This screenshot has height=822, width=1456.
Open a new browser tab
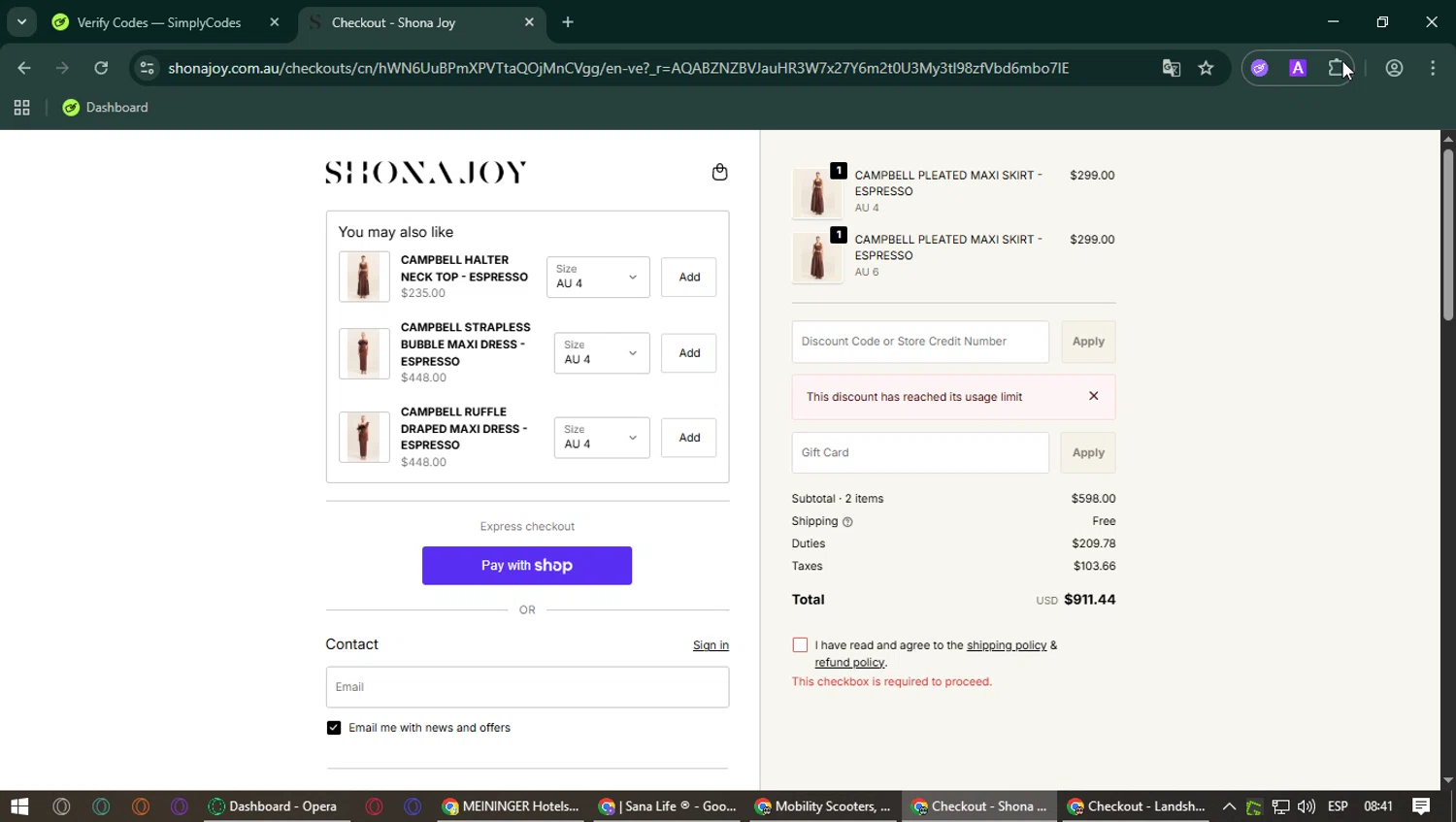568,22
